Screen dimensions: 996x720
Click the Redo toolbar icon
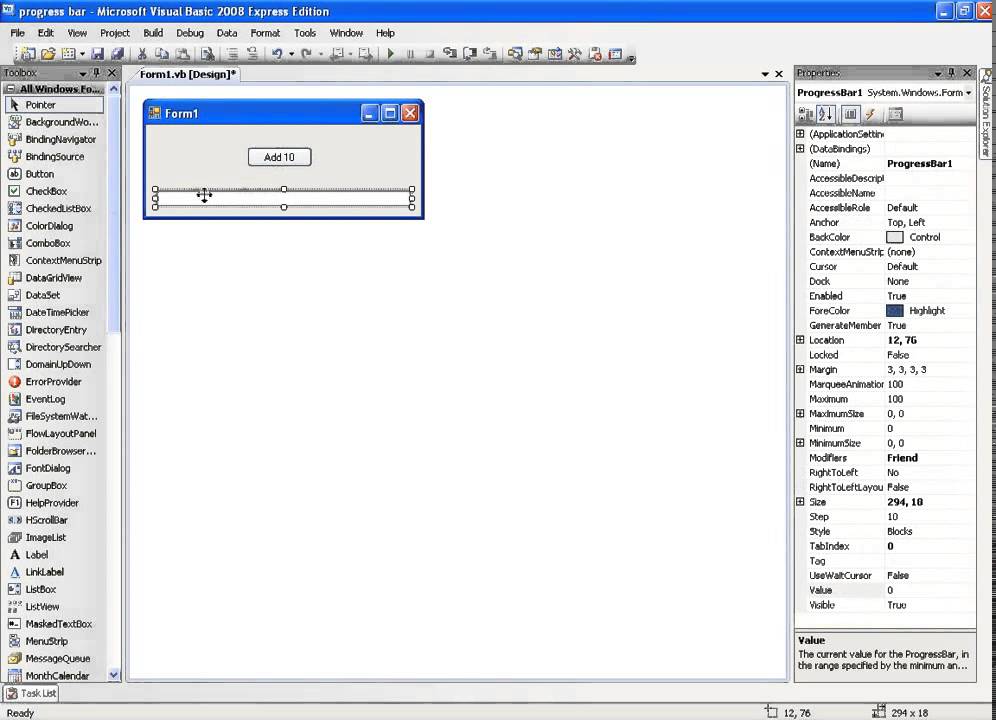306,54
